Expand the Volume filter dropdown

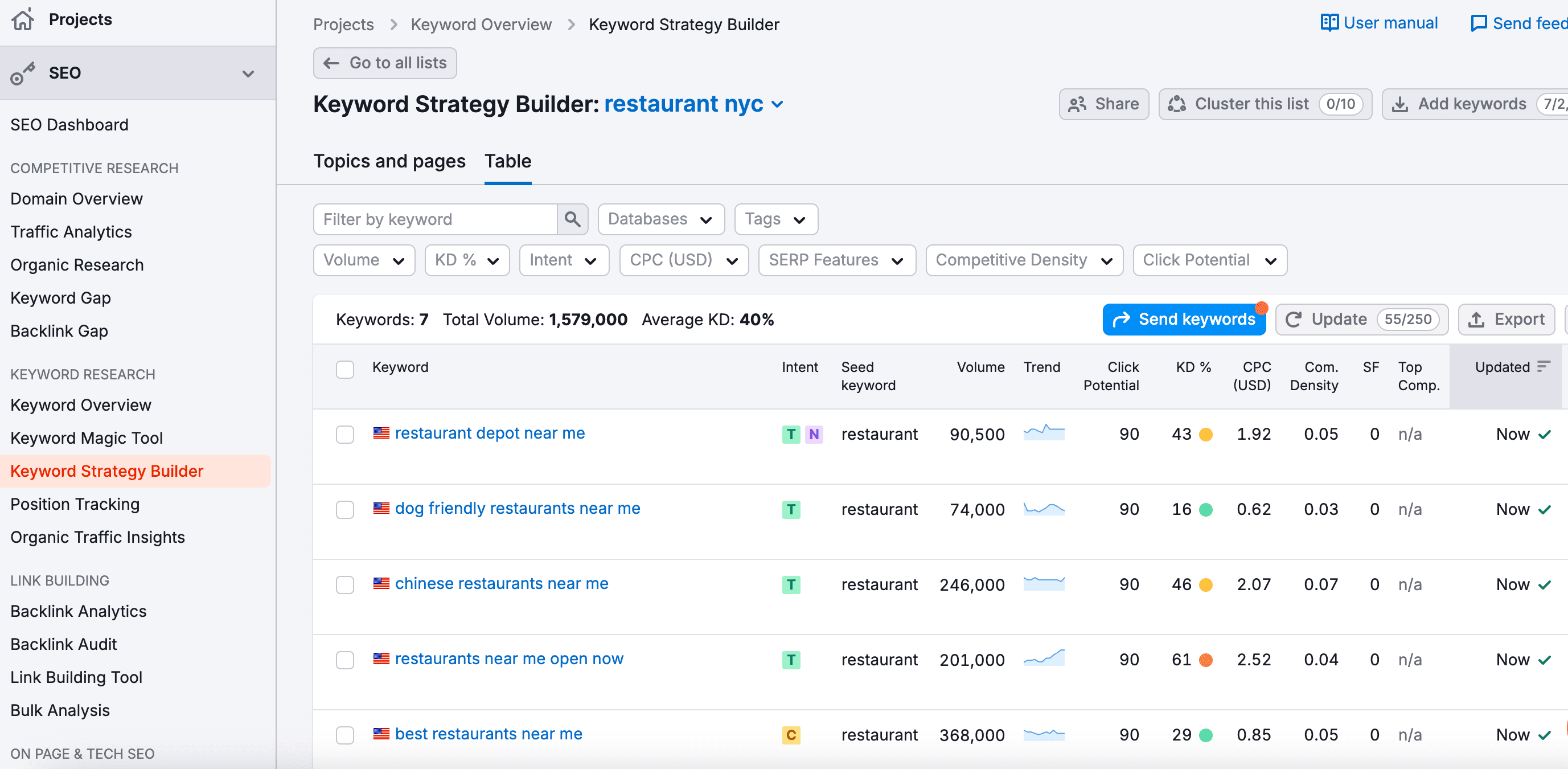(364, 260)
